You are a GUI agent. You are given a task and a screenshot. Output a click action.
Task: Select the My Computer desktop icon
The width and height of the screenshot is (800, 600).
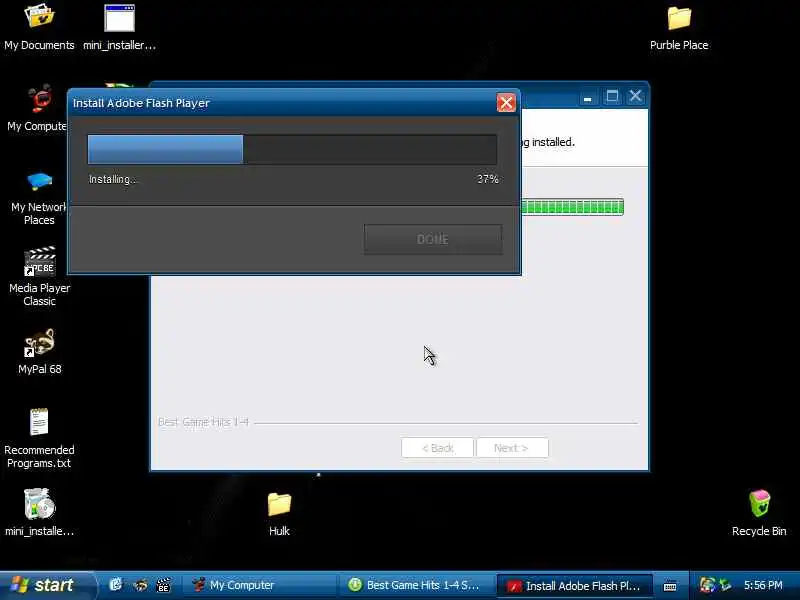(x=37, y=109)
